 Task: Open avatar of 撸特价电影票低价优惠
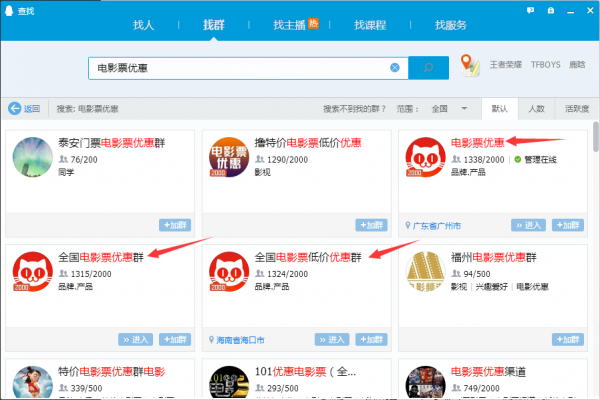(229, 157)
